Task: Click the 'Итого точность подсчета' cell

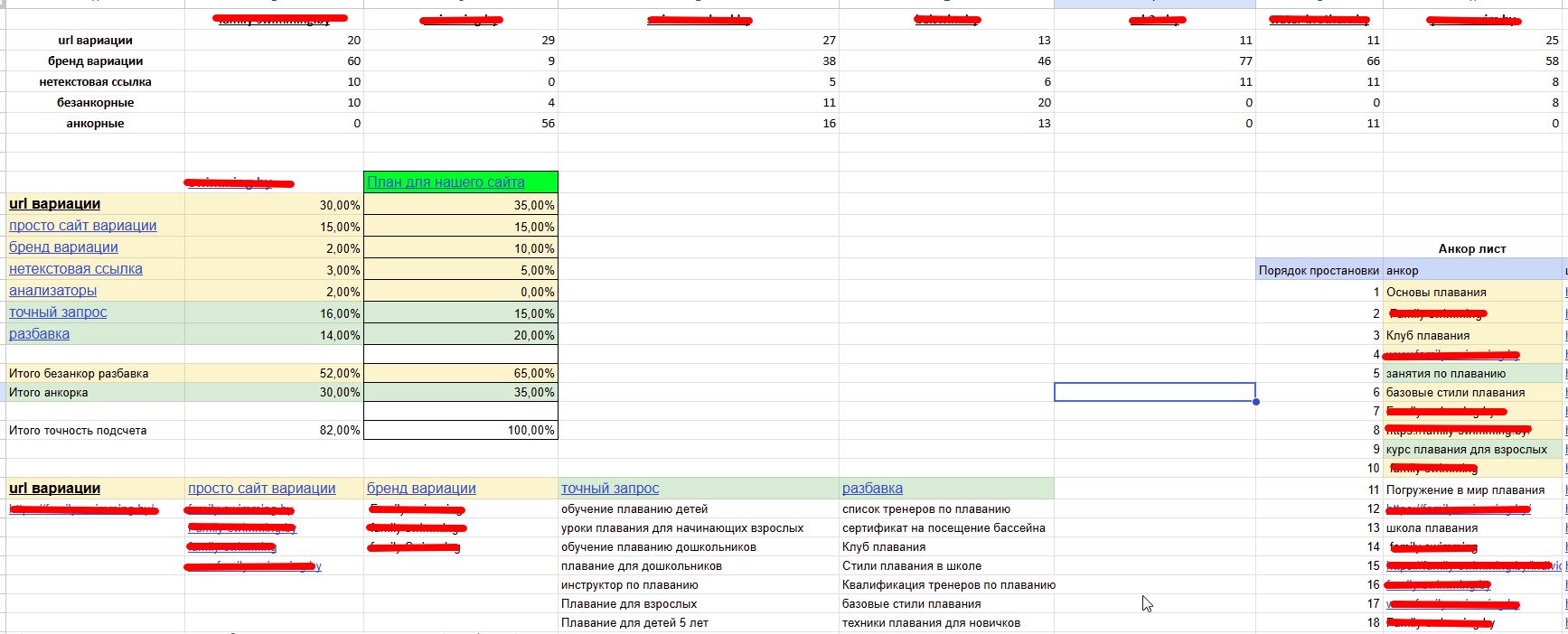Action: (78, 431)
